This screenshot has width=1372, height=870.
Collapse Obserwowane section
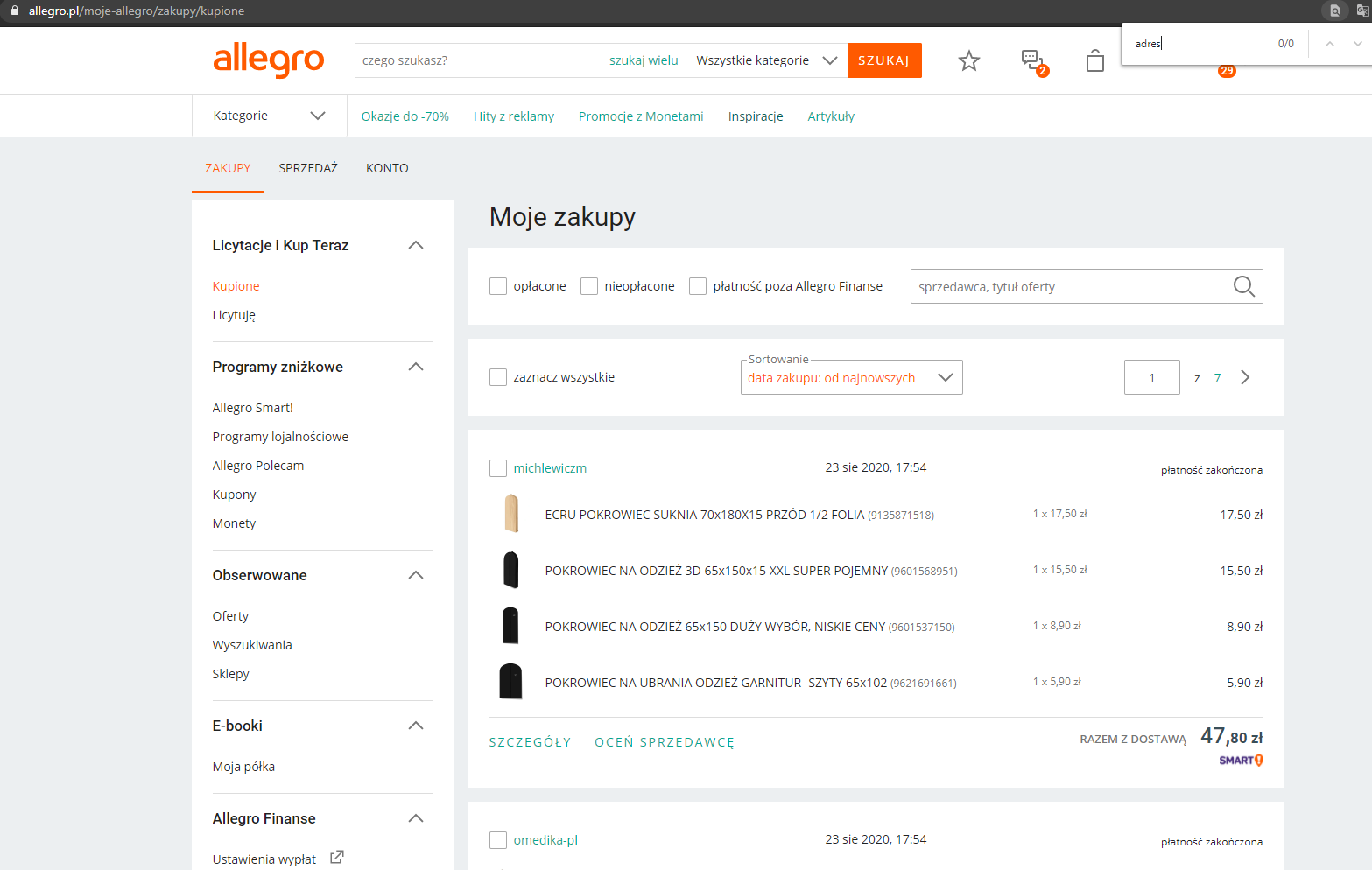[416, 575]
